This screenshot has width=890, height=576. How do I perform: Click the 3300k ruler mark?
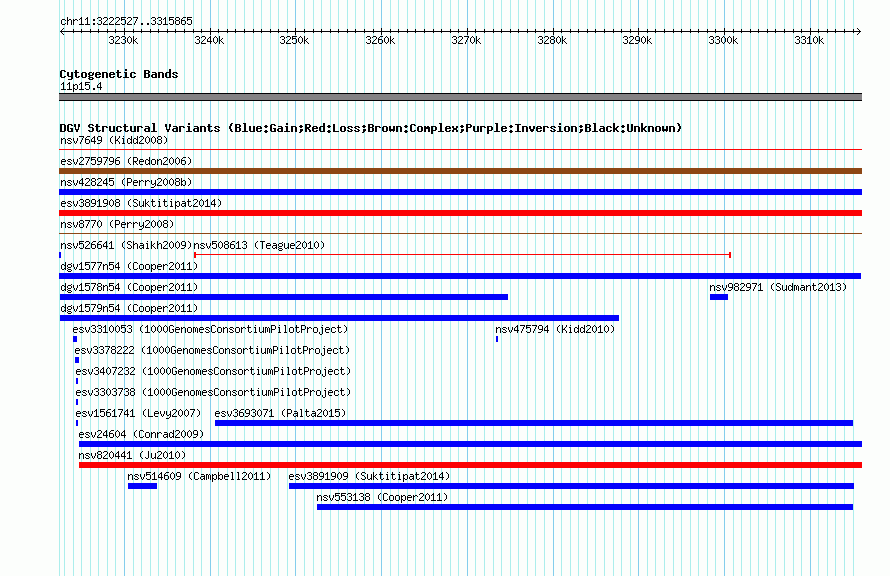coord(723,40)
